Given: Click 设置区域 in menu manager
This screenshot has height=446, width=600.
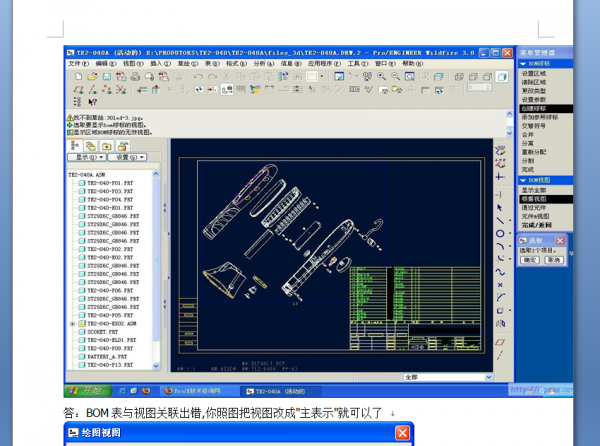Looking at the screenshot, I should pyautogui.click(x=534, y=73).
